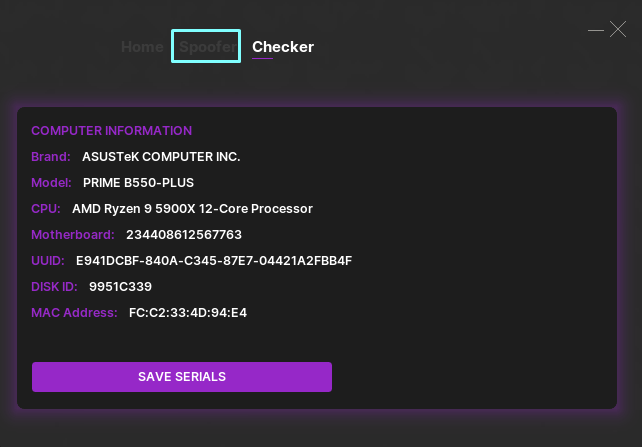The image size is (642, 447).
Task: Click the Motherboard label
Action: pyautogui.click(x=73, y=235)
